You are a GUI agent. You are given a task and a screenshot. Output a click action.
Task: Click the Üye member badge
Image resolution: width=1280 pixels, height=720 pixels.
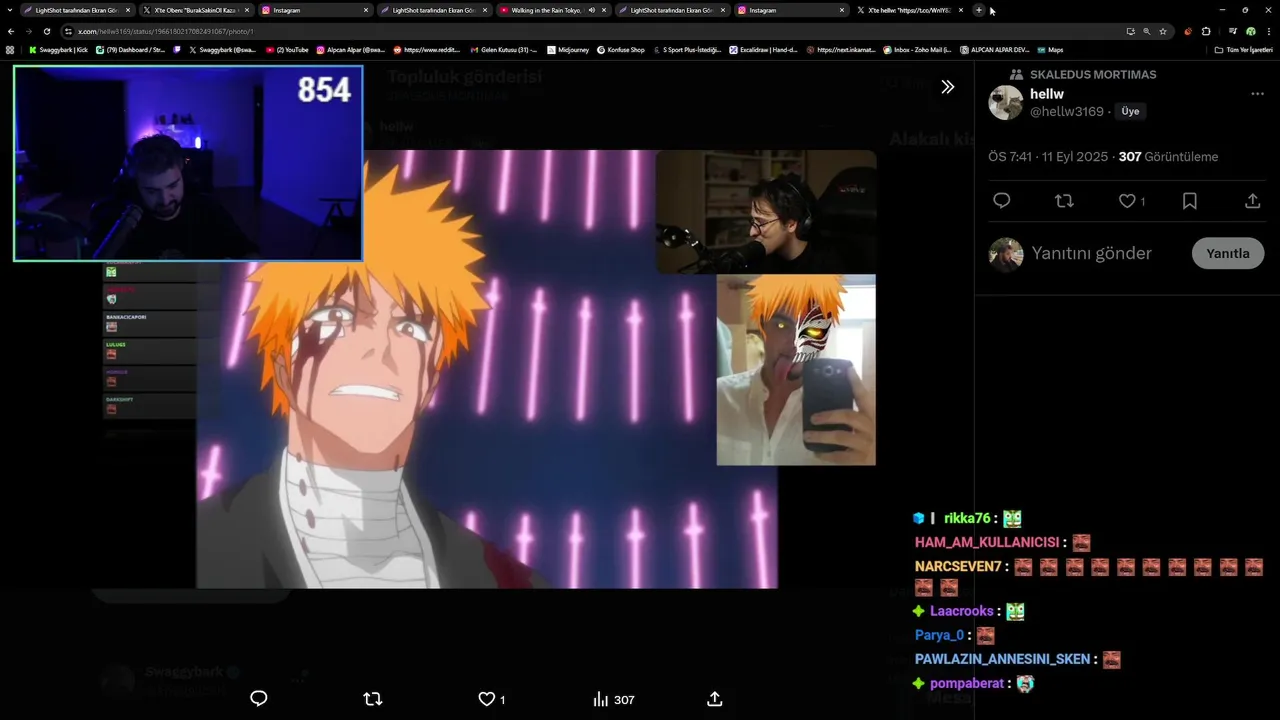tap(1130, 111)
